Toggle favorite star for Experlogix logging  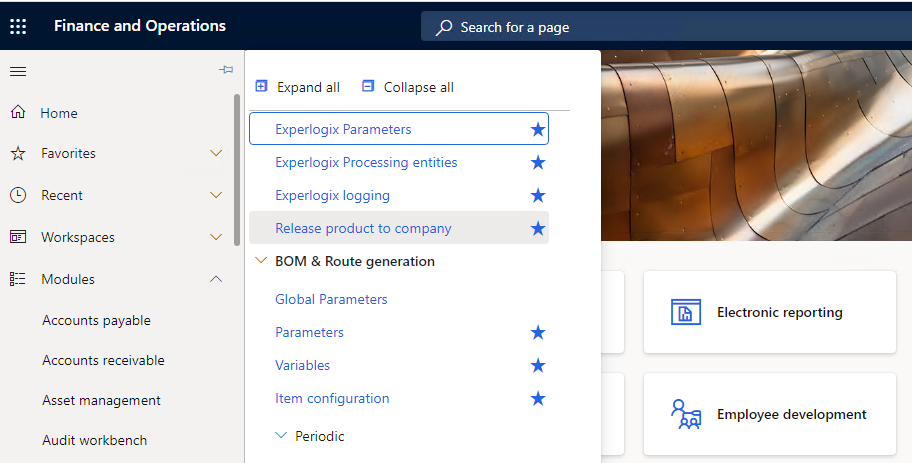[538, 195]
